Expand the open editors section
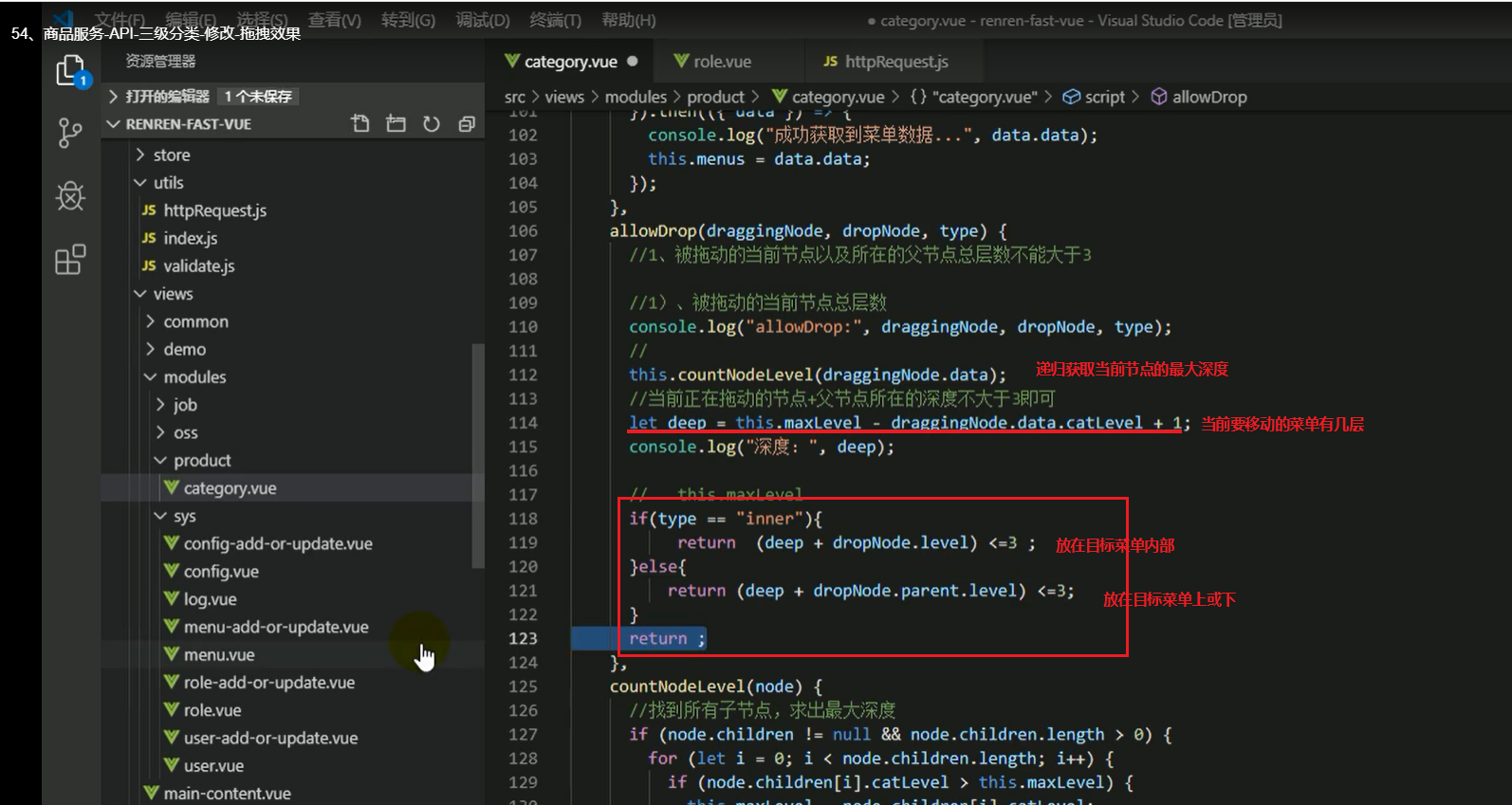 coord(114,96)
